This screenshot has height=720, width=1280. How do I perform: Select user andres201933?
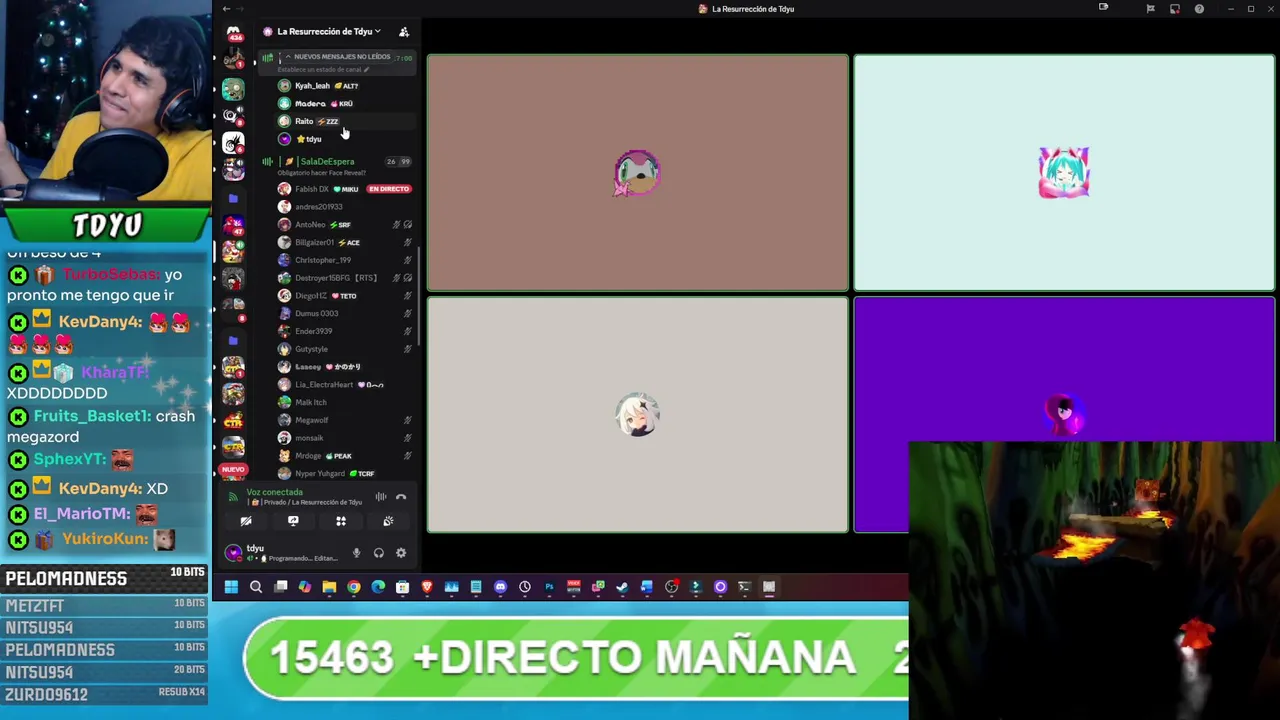coord(318,207)
